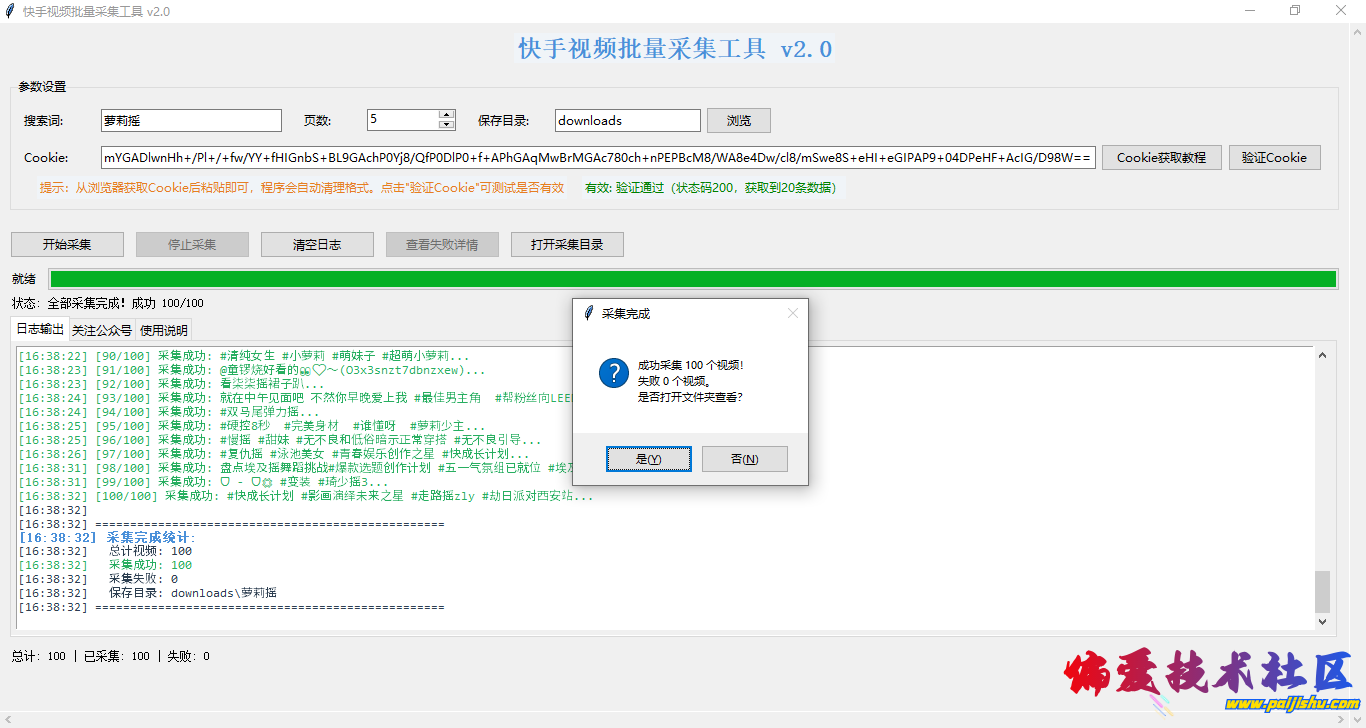Click the 停止采集 button
The height and width of the screenshot is (728, 1366).
coord(192,244)
